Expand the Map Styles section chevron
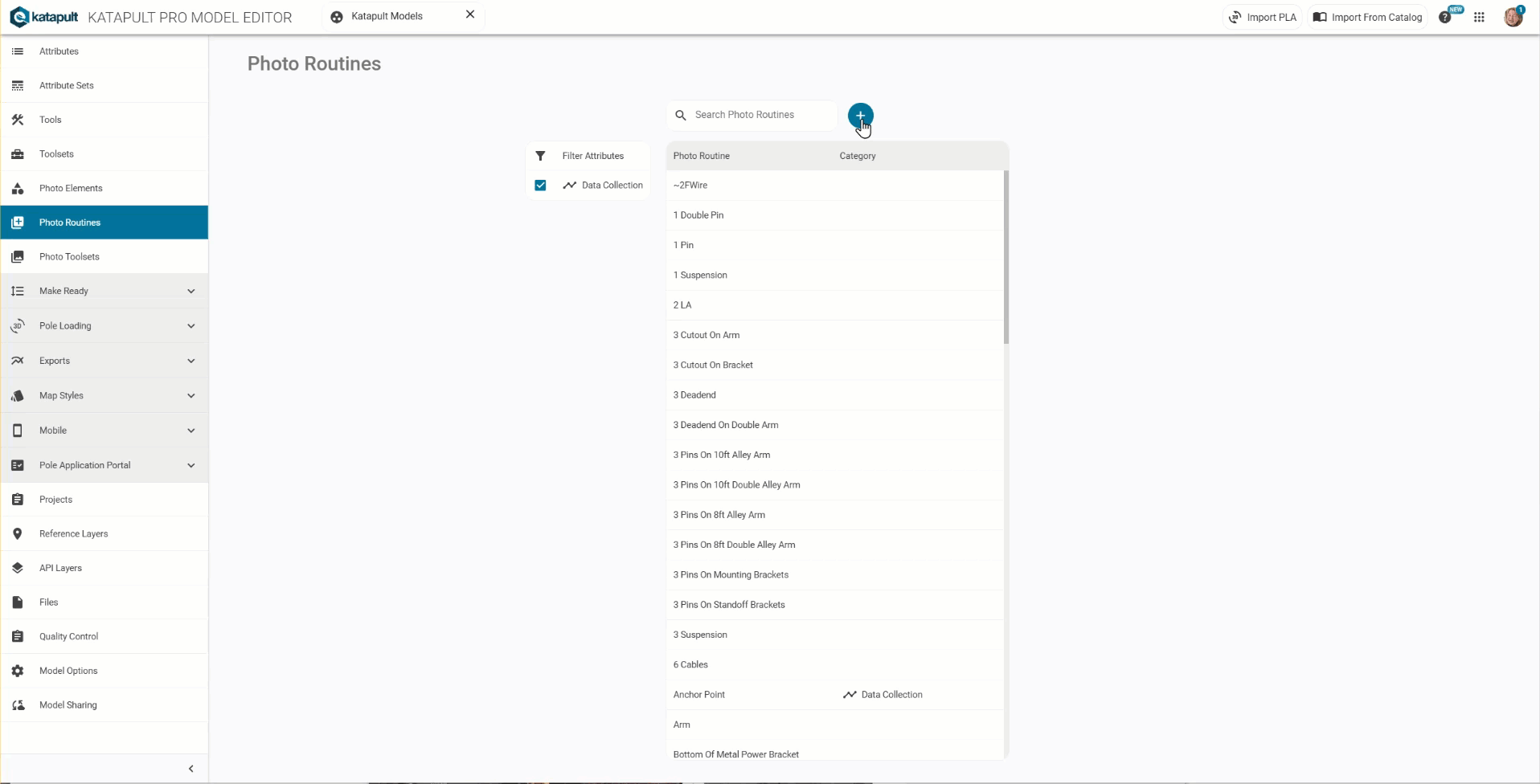Viewport: 1540px width, 784px height. pos(191,396)
